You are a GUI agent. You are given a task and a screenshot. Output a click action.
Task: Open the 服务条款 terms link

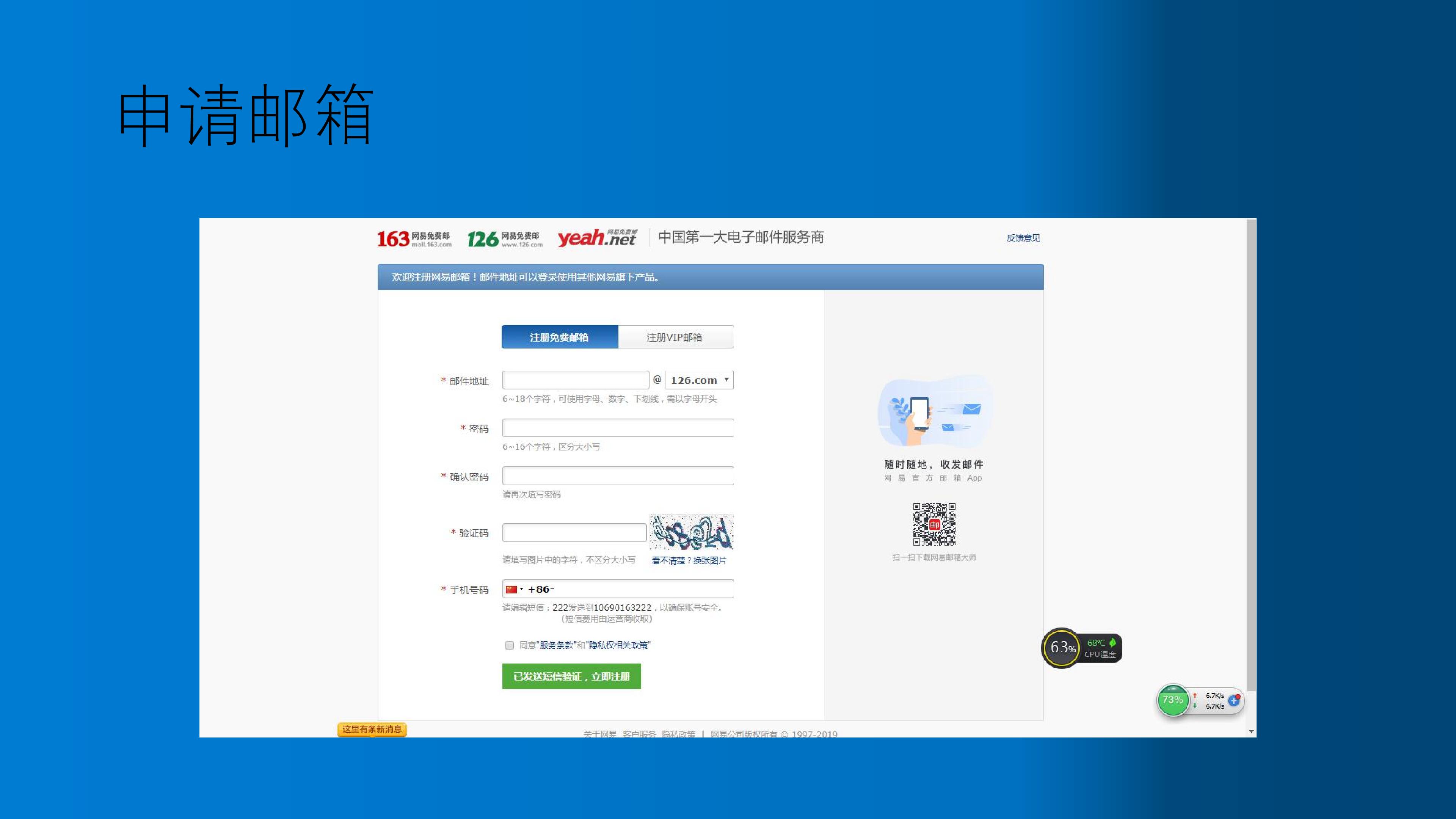(556, 645)
